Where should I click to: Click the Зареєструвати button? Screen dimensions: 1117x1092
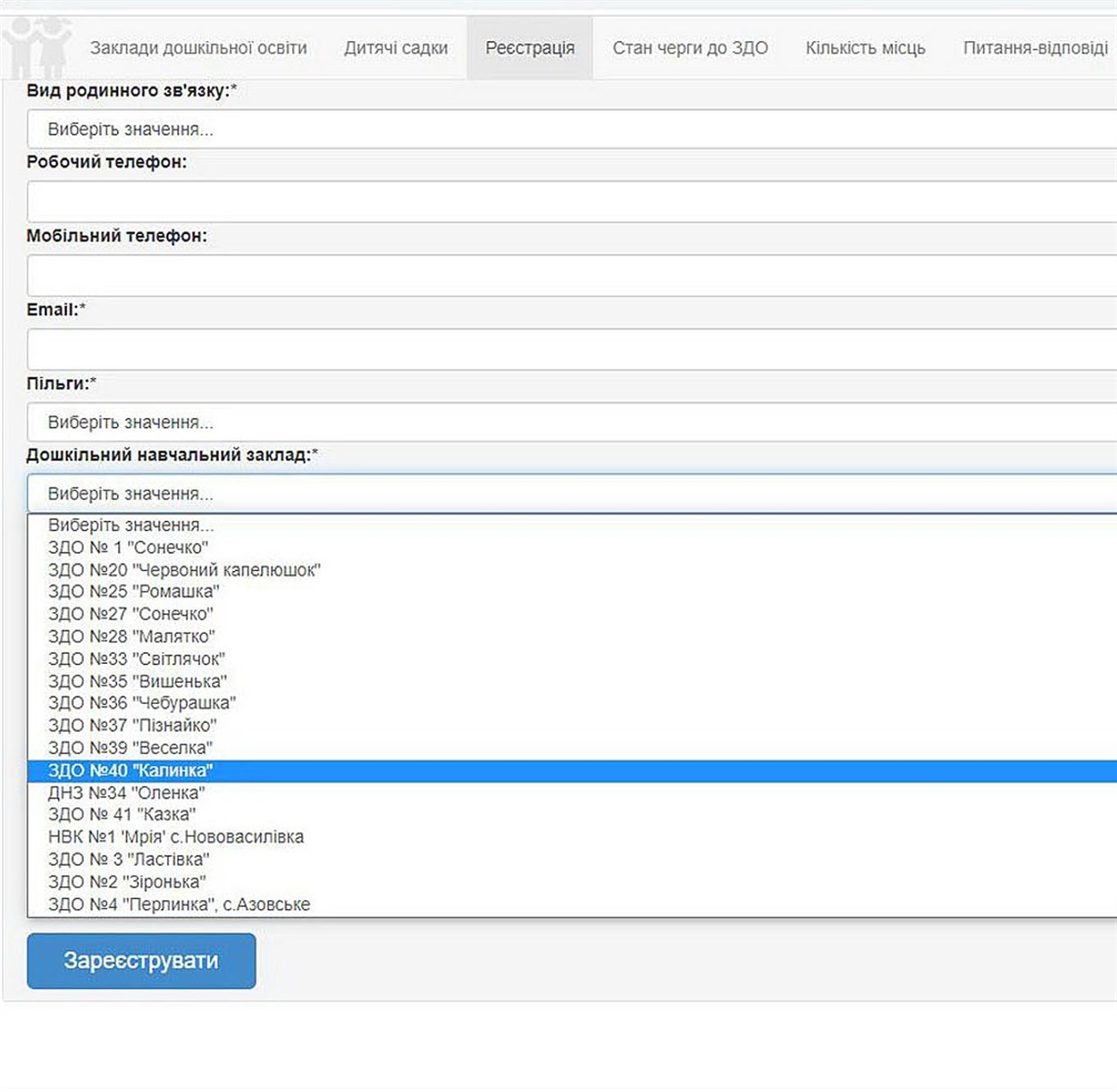[x=141, y=961]
